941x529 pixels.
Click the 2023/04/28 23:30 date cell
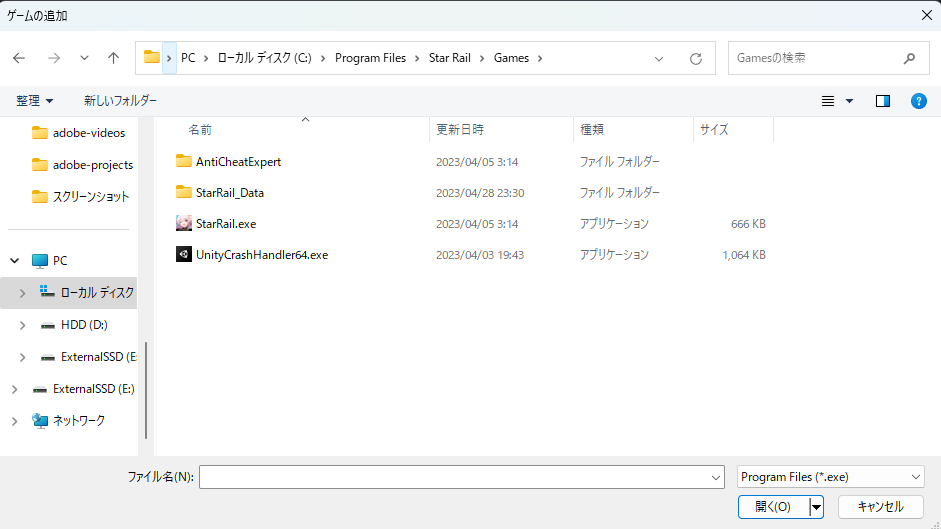(x=480, y=193)
